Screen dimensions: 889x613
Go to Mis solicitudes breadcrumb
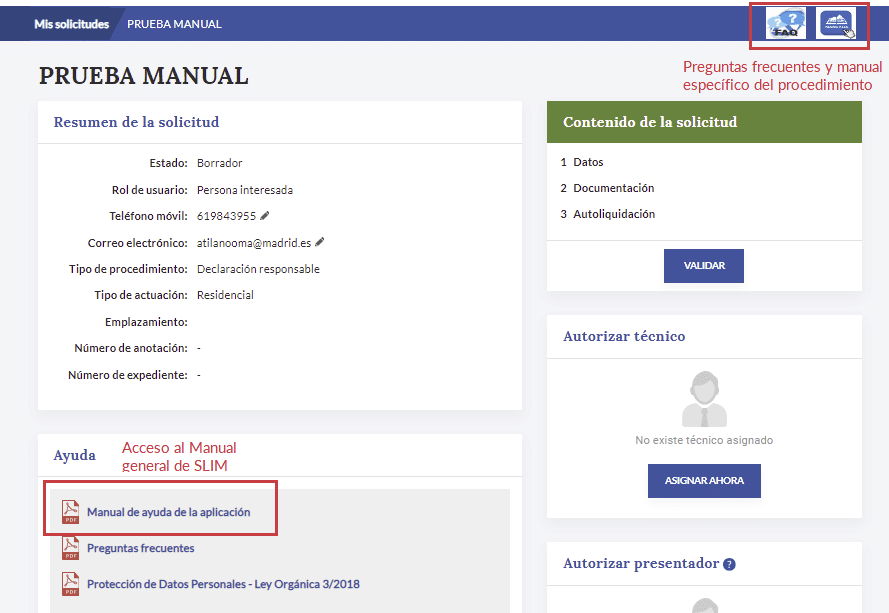coord(71,24)
